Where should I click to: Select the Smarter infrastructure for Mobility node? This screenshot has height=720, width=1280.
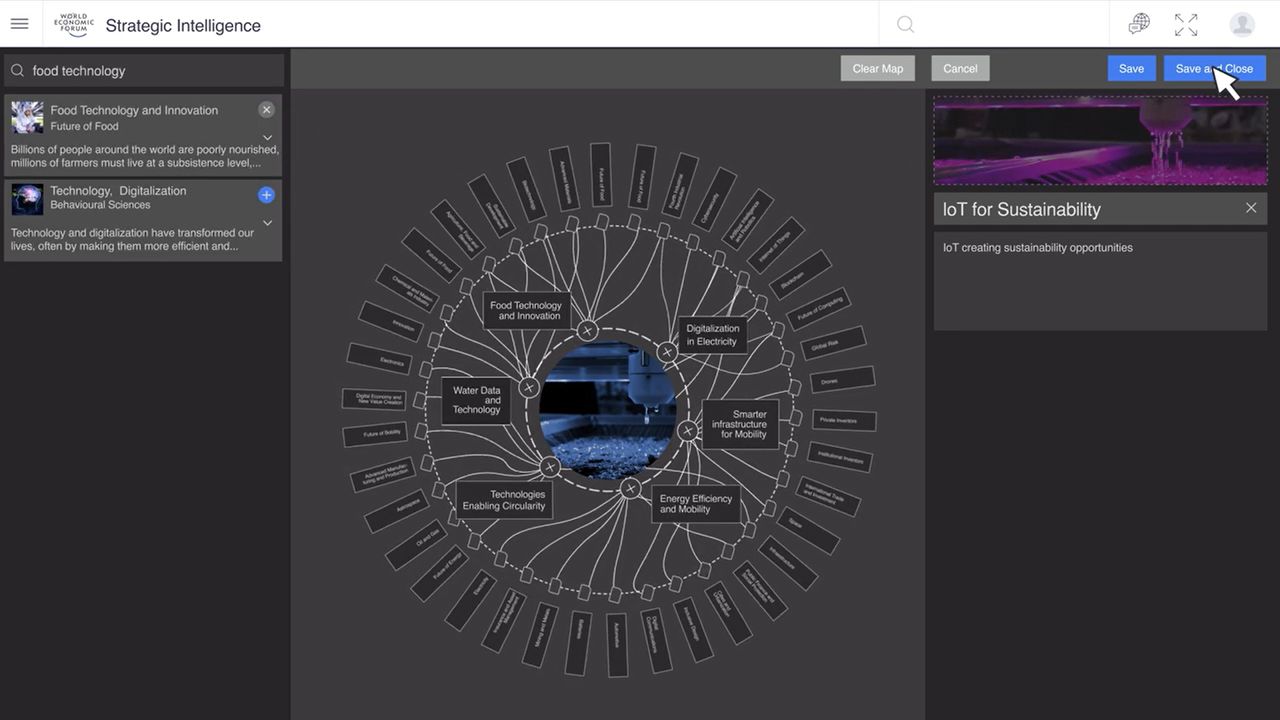pos(740,424)
